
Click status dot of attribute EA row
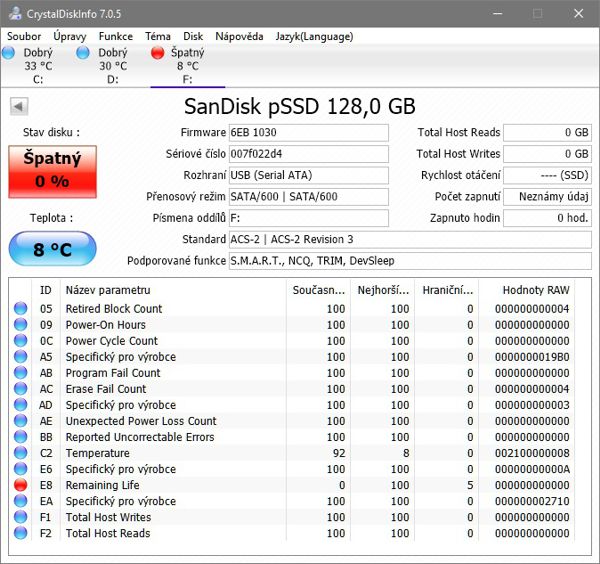[21, 501]
